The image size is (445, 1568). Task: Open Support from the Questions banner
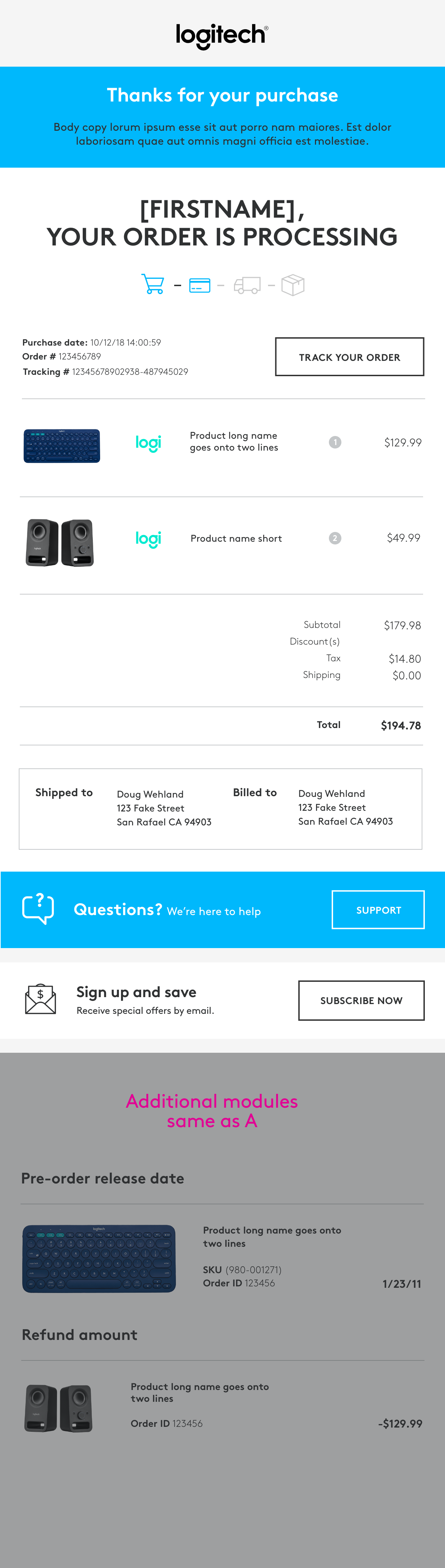tap(378, 910)
